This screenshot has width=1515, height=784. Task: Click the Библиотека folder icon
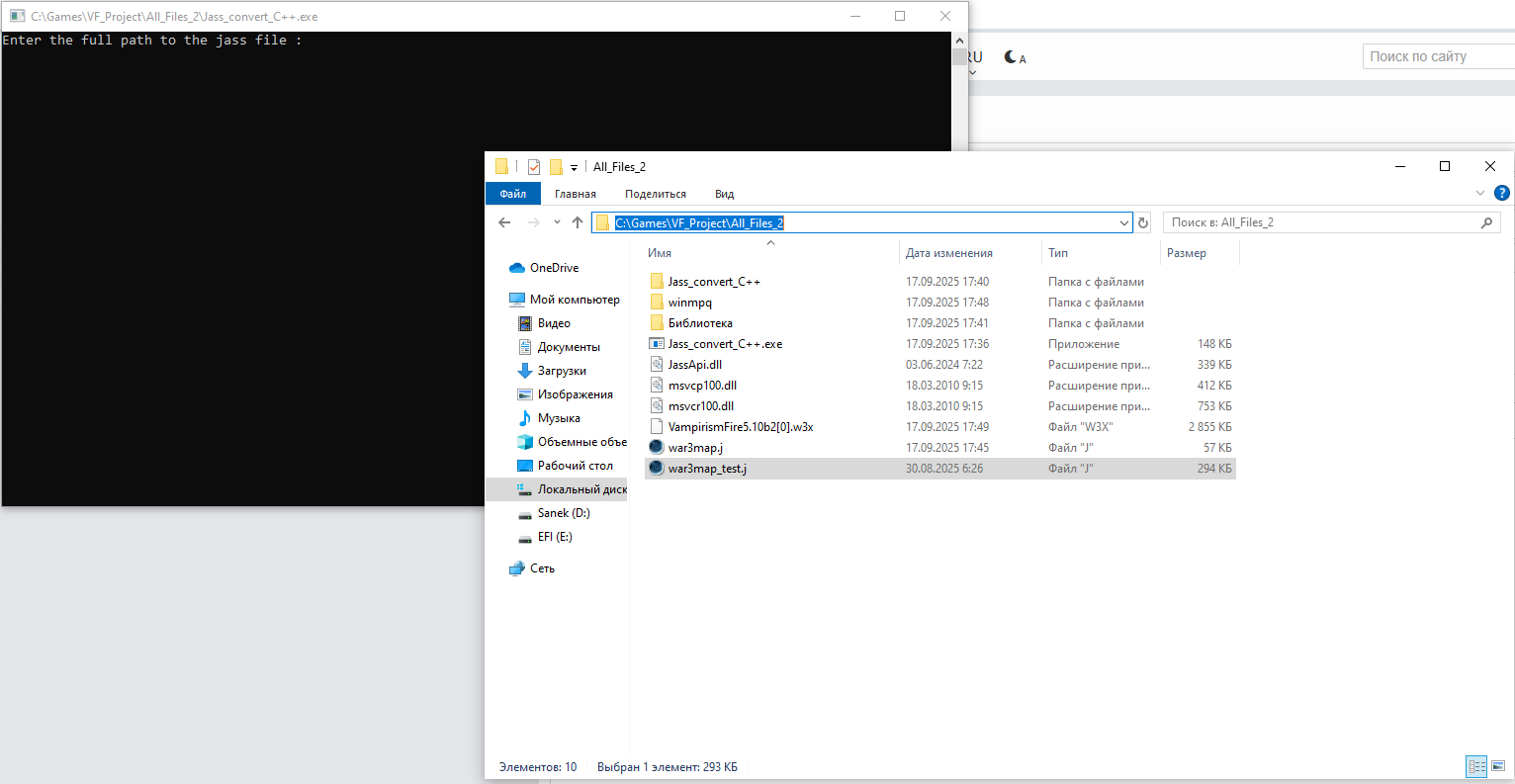point(657,323)
